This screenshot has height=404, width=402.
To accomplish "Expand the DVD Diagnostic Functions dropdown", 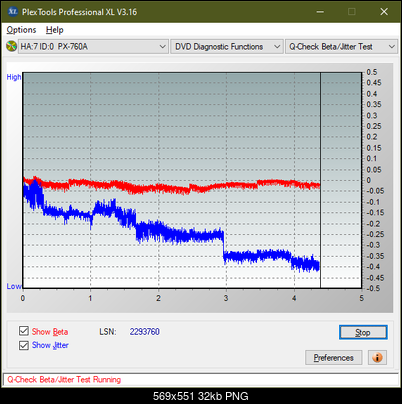I will (x=227, y=47).
